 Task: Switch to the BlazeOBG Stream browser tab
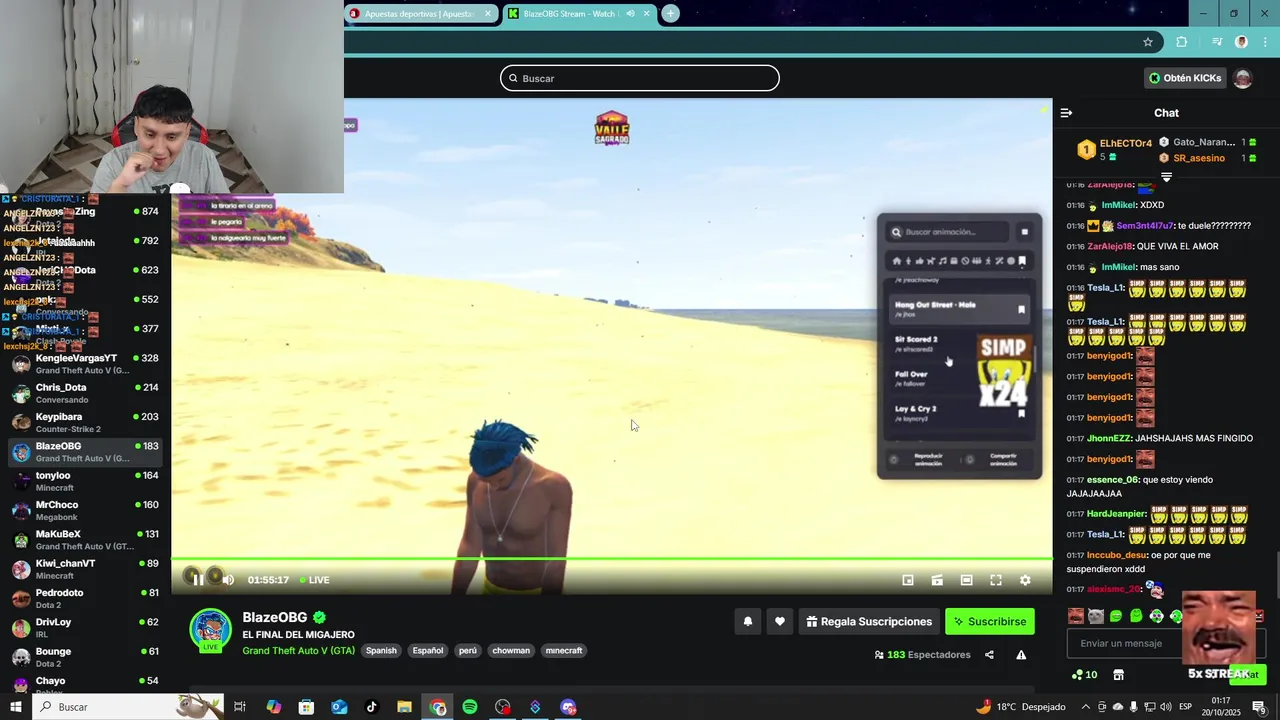pos(579,13)
